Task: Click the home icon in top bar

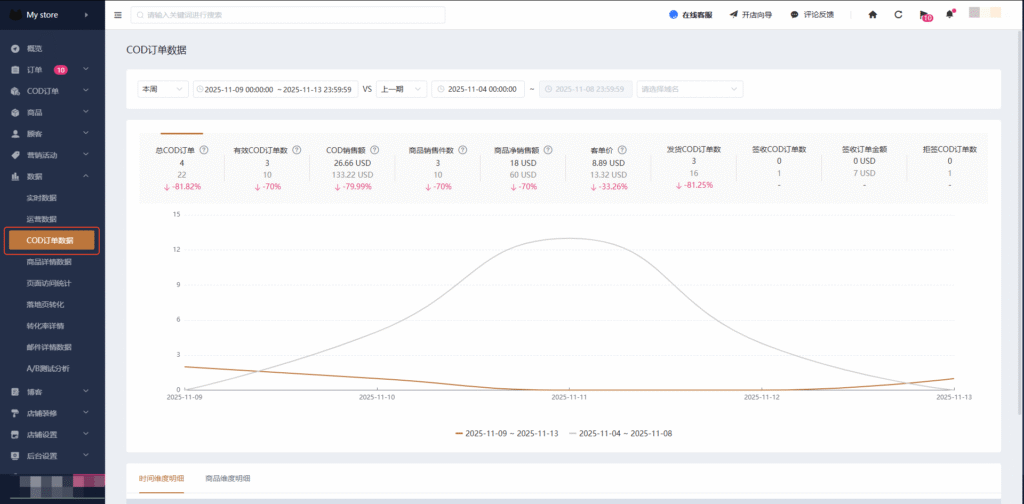Action: (873, 15)
